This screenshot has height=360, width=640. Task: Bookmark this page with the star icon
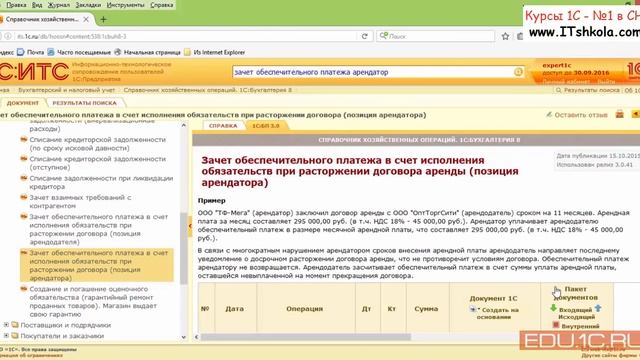click(505, 36)
